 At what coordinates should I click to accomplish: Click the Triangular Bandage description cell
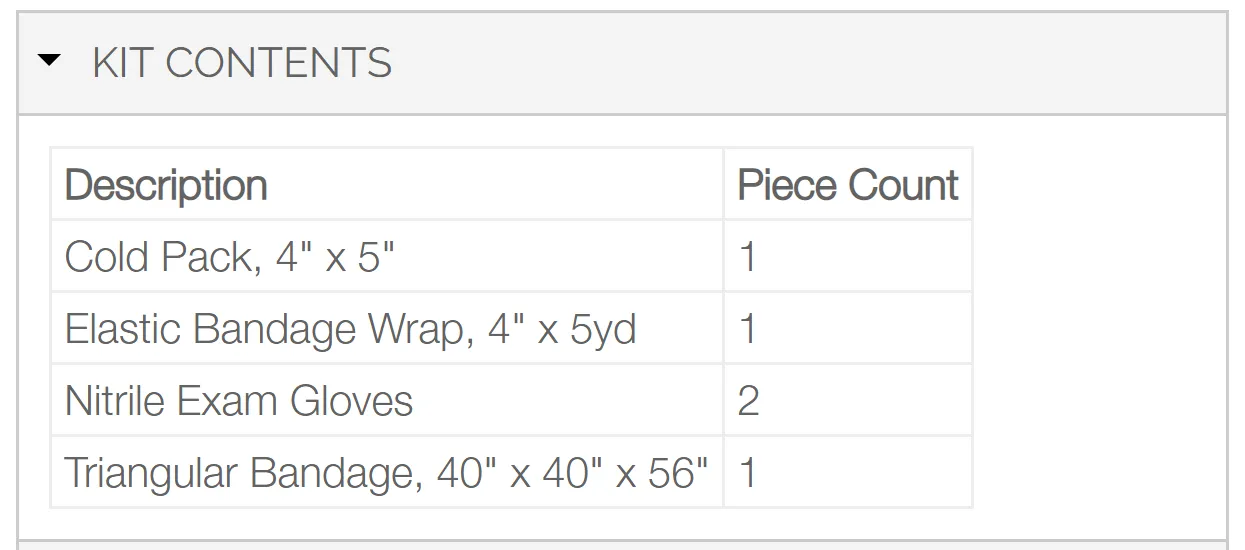[x=387, y=472]
